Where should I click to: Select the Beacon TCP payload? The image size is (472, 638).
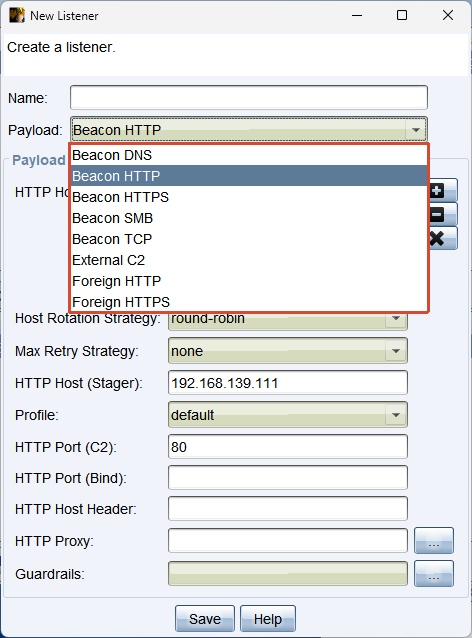249,239
